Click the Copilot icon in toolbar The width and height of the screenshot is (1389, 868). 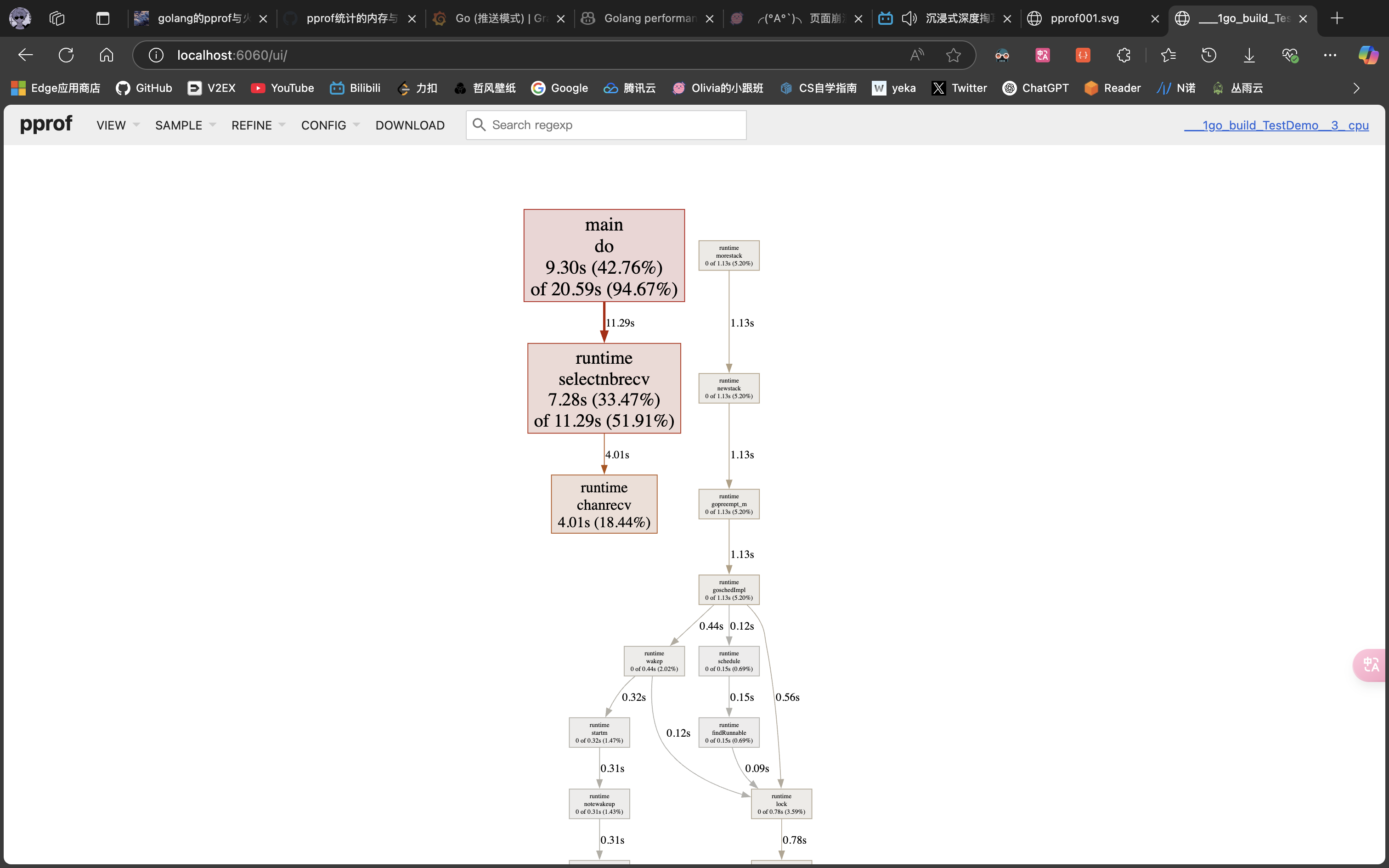[x=1368, y=55]
